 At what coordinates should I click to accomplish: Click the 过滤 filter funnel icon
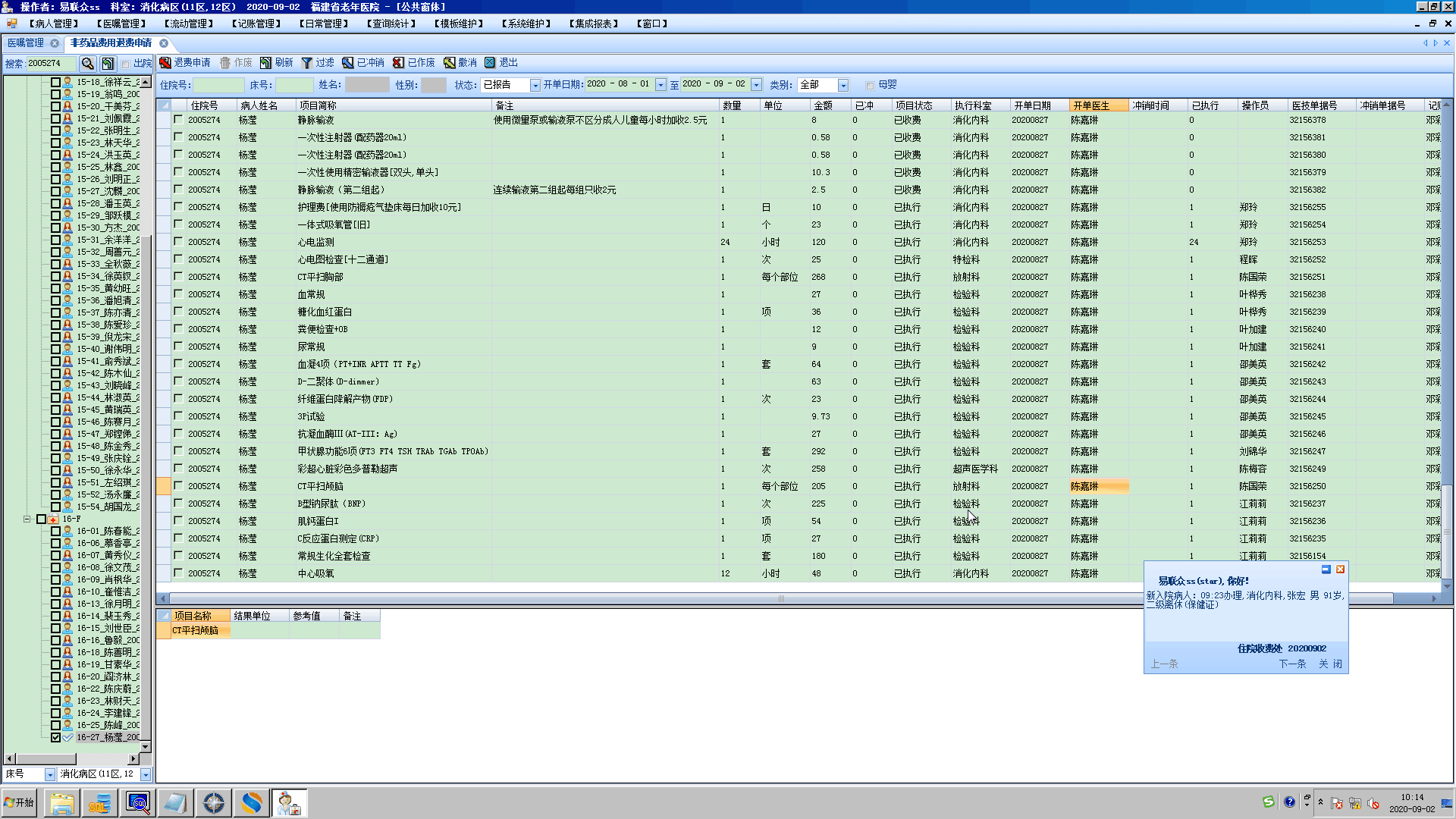tap(307, 63)
